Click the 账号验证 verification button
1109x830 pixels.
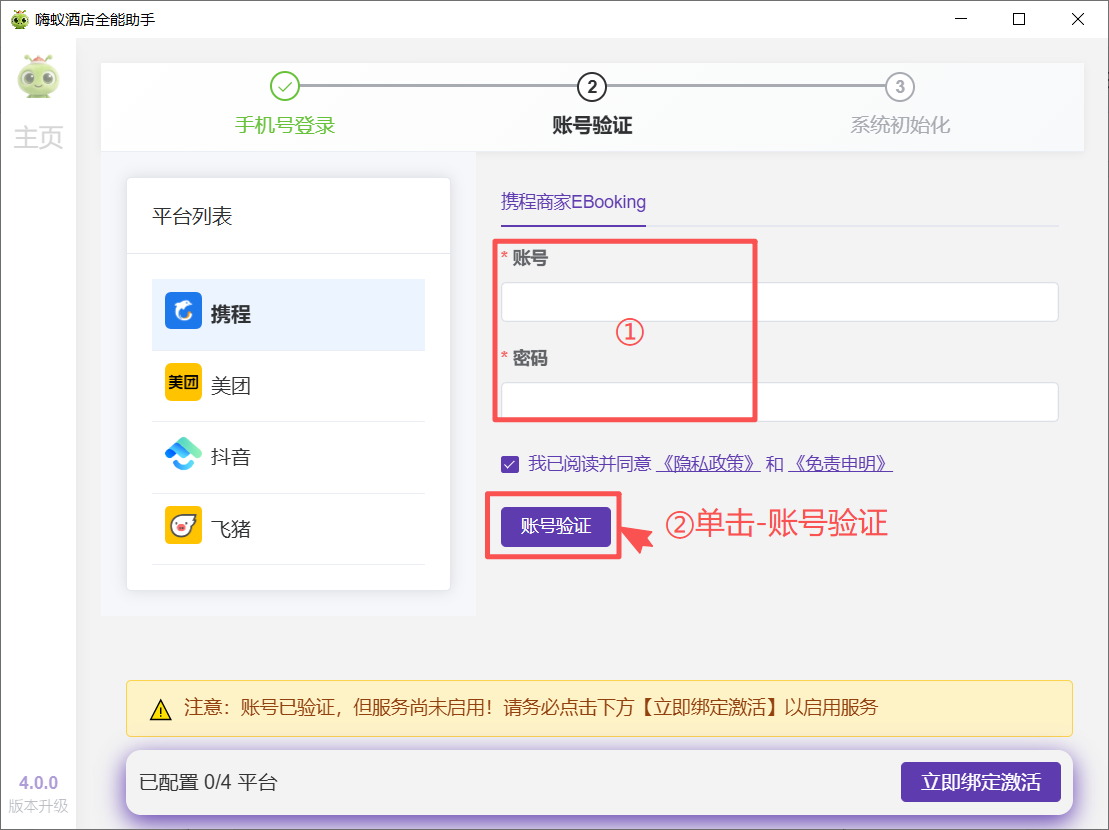pos(555,526)
